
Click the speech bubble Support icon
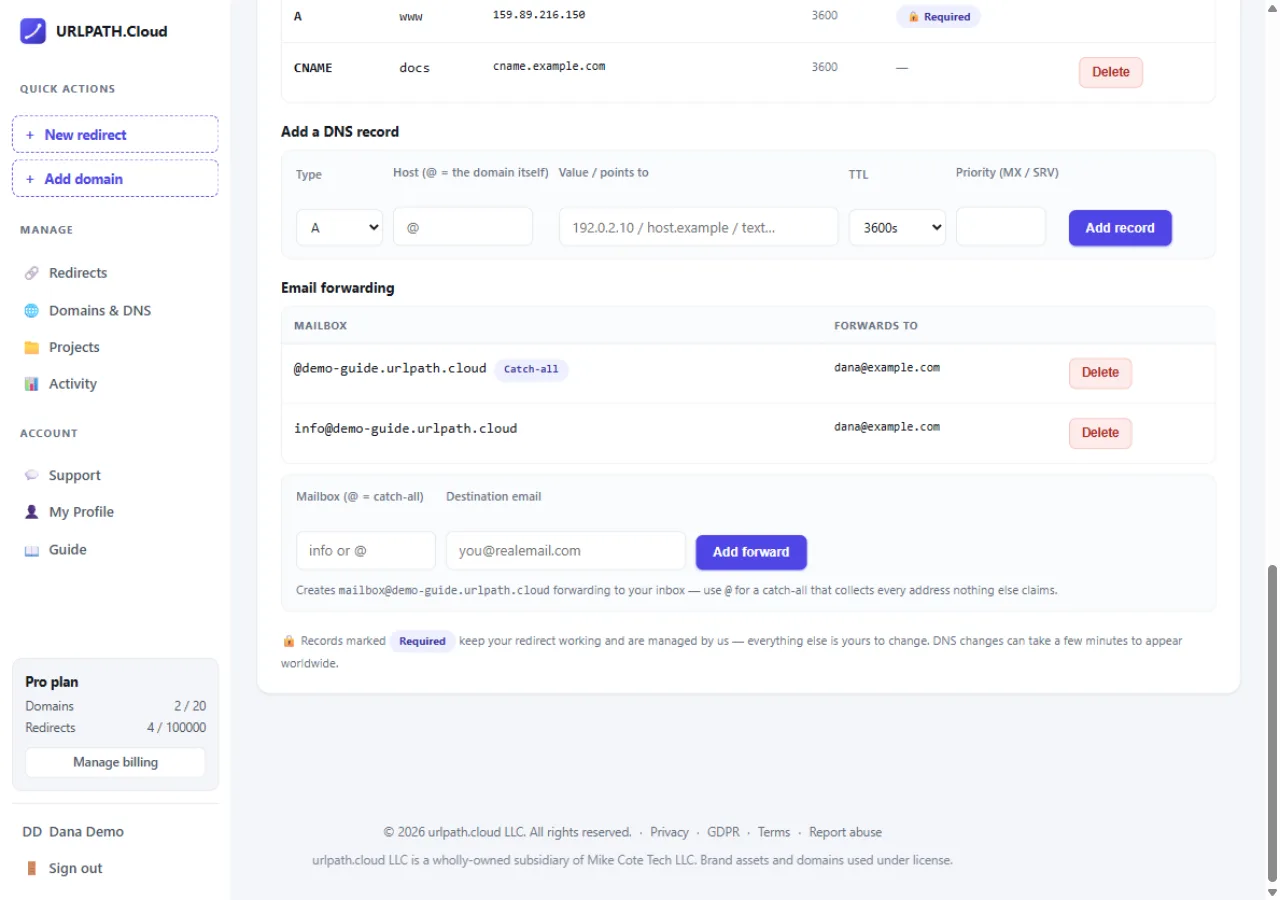[31, 476]
